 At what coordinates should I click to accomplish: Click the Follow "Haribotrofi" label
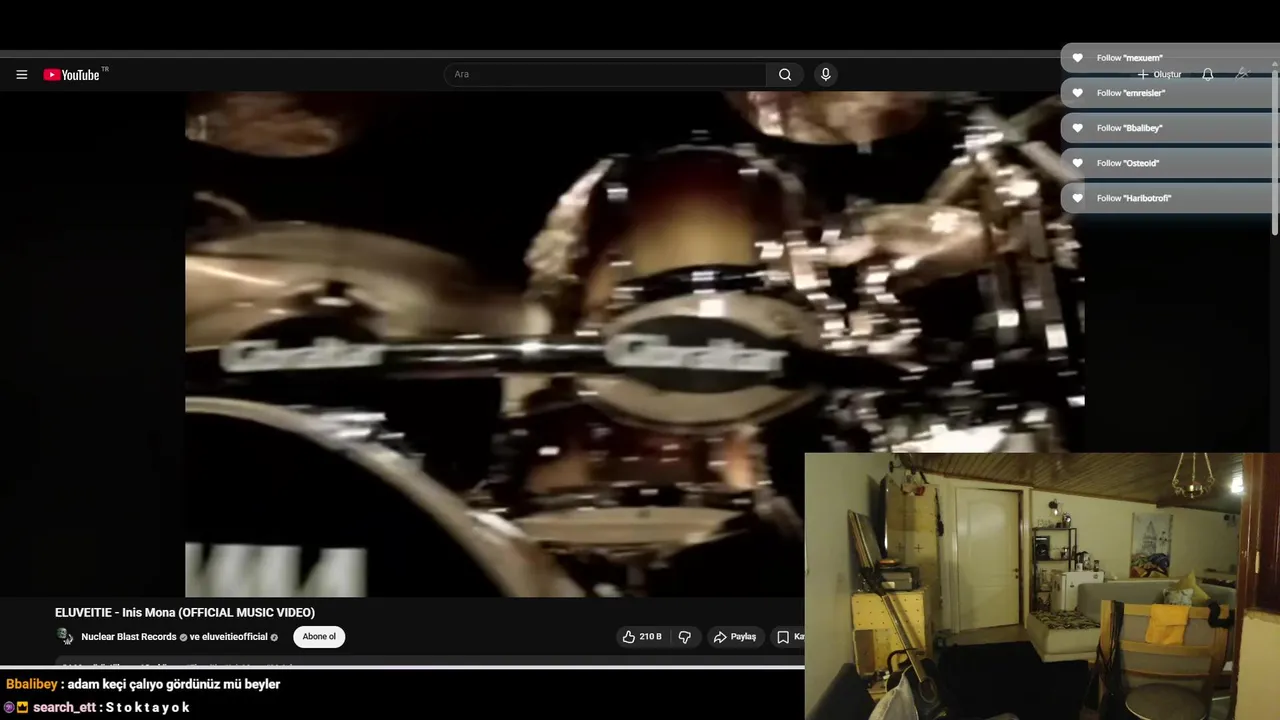pyautogui.click(x=1134, y=198)
